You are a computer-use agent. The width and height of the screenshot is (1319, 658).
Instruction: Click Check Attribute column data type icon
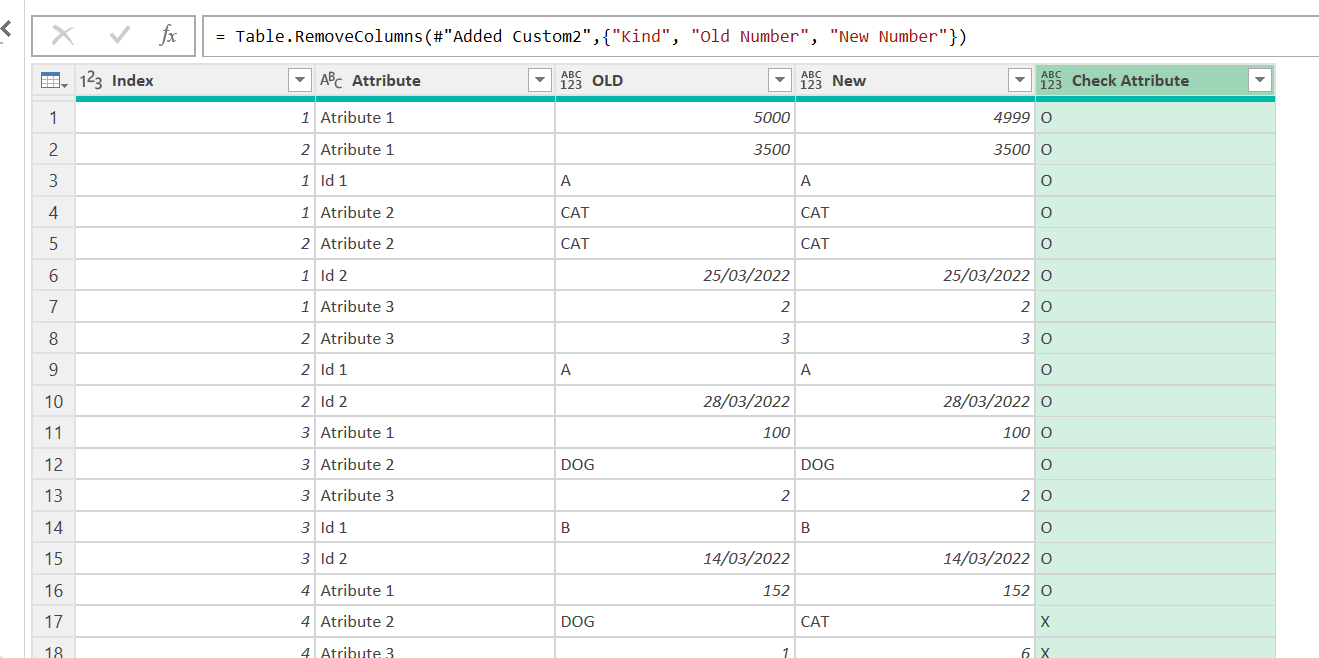pos(1051,81)
